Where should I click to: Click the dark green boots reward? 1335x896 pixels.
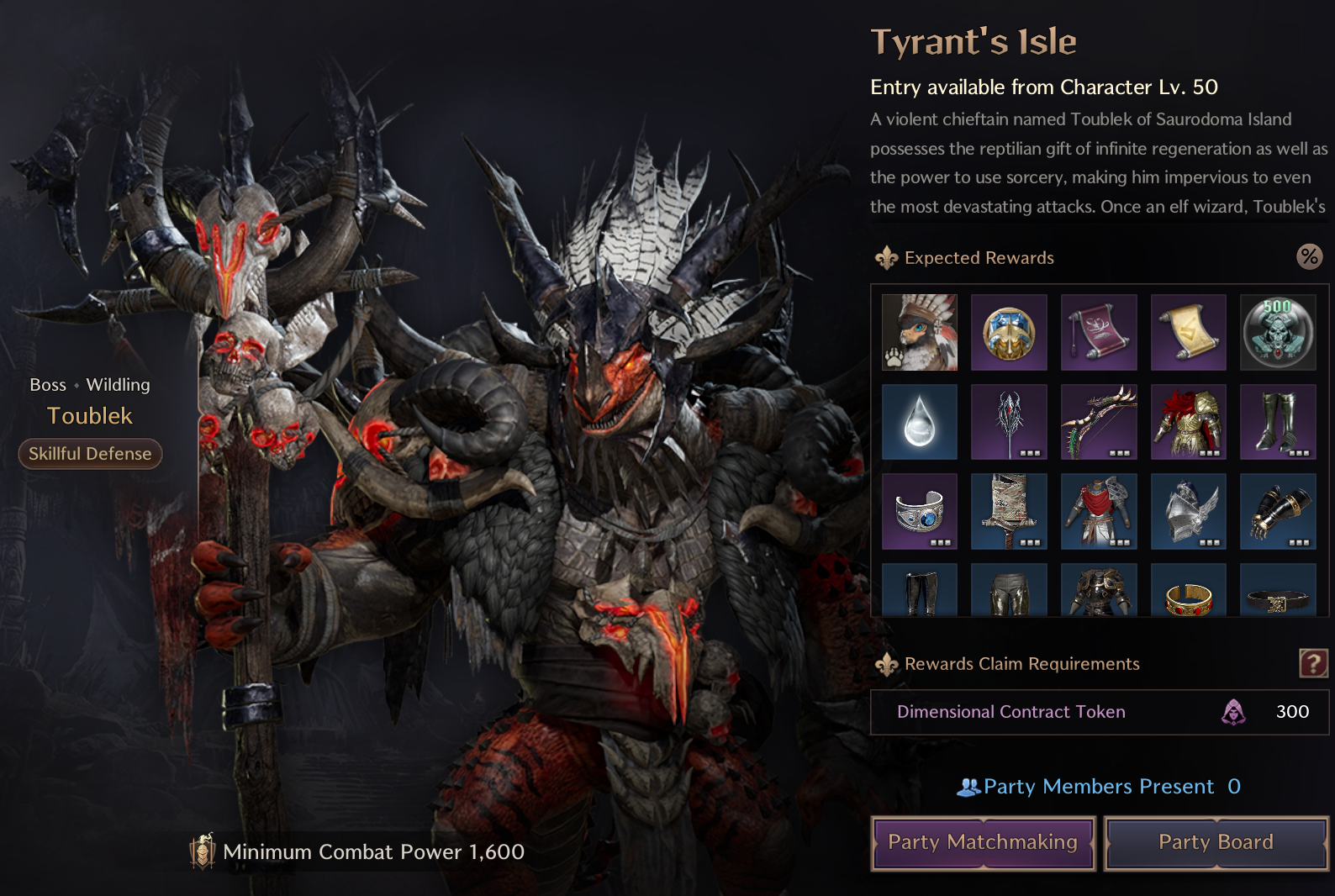[1278, 422]
